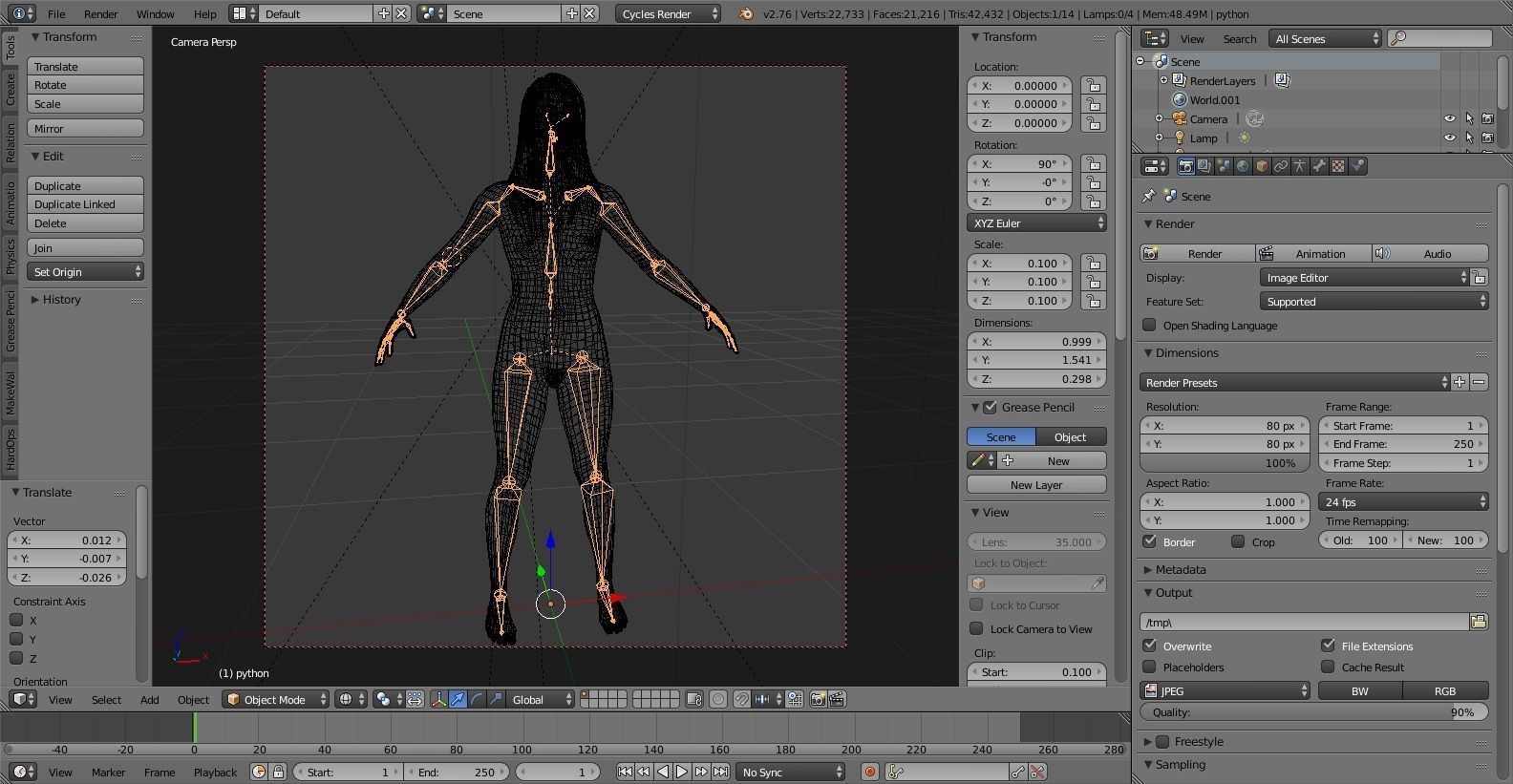1513x784 pixels.
Task: Open the Window menu
Action: 155,14
